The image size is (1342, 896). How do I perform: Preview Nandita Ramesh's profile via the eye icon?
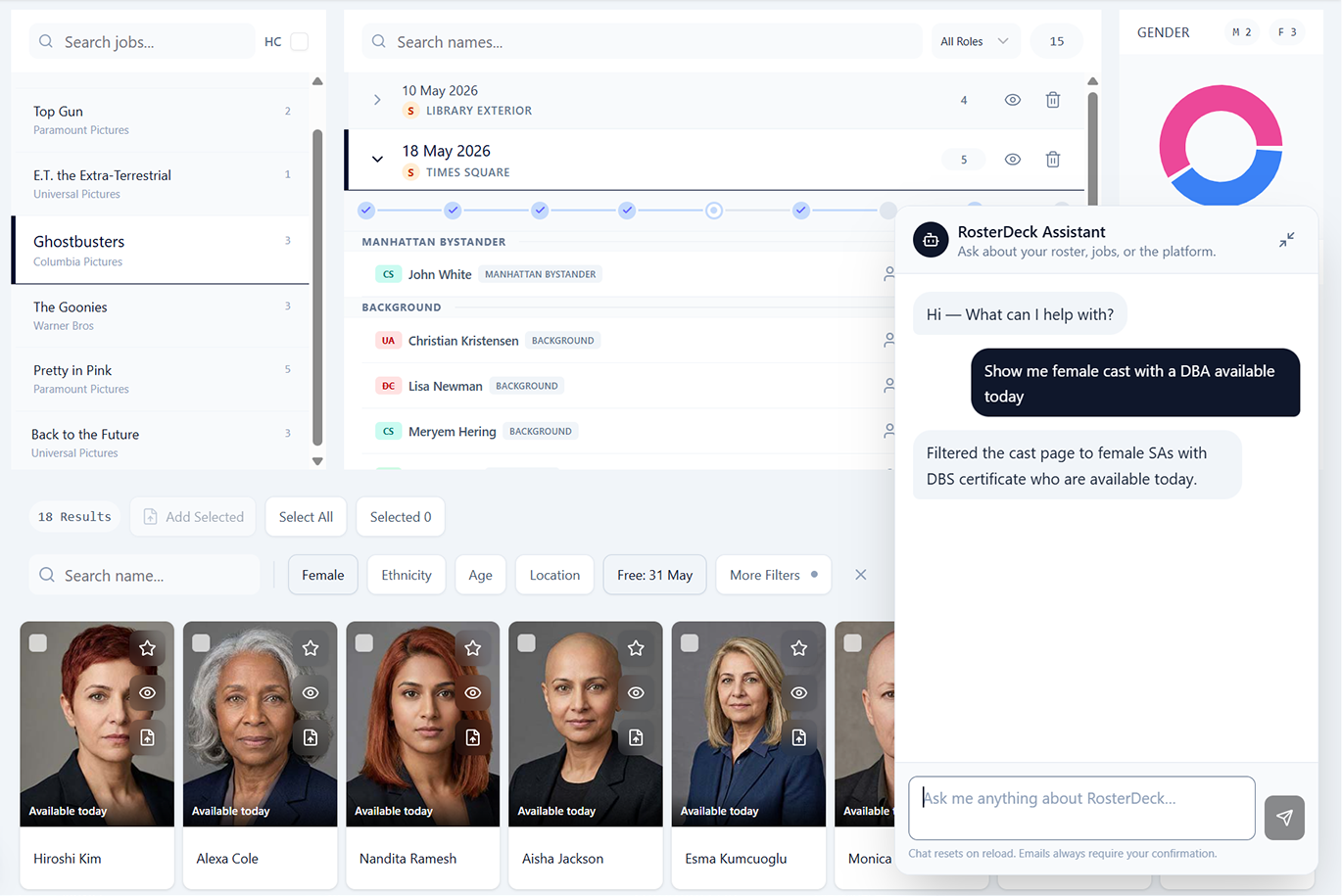[473, 692]
